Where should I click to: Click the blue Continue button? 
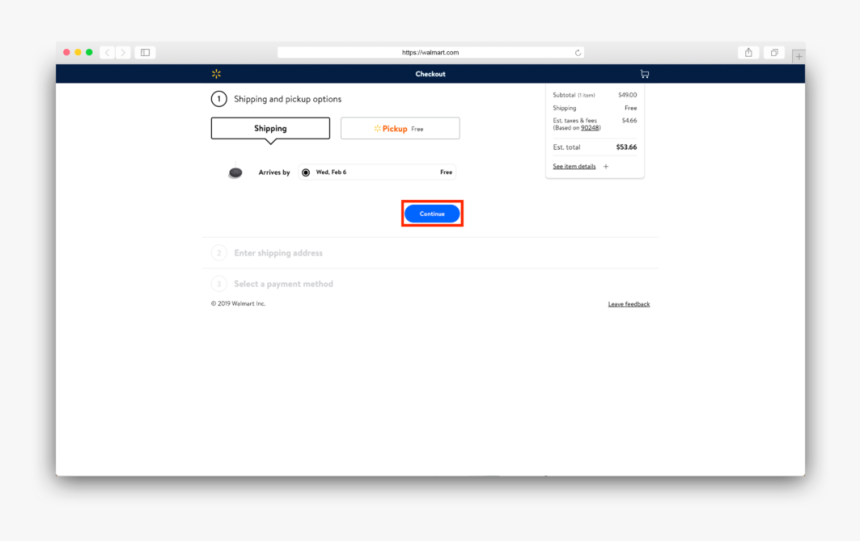click(432, 213)
